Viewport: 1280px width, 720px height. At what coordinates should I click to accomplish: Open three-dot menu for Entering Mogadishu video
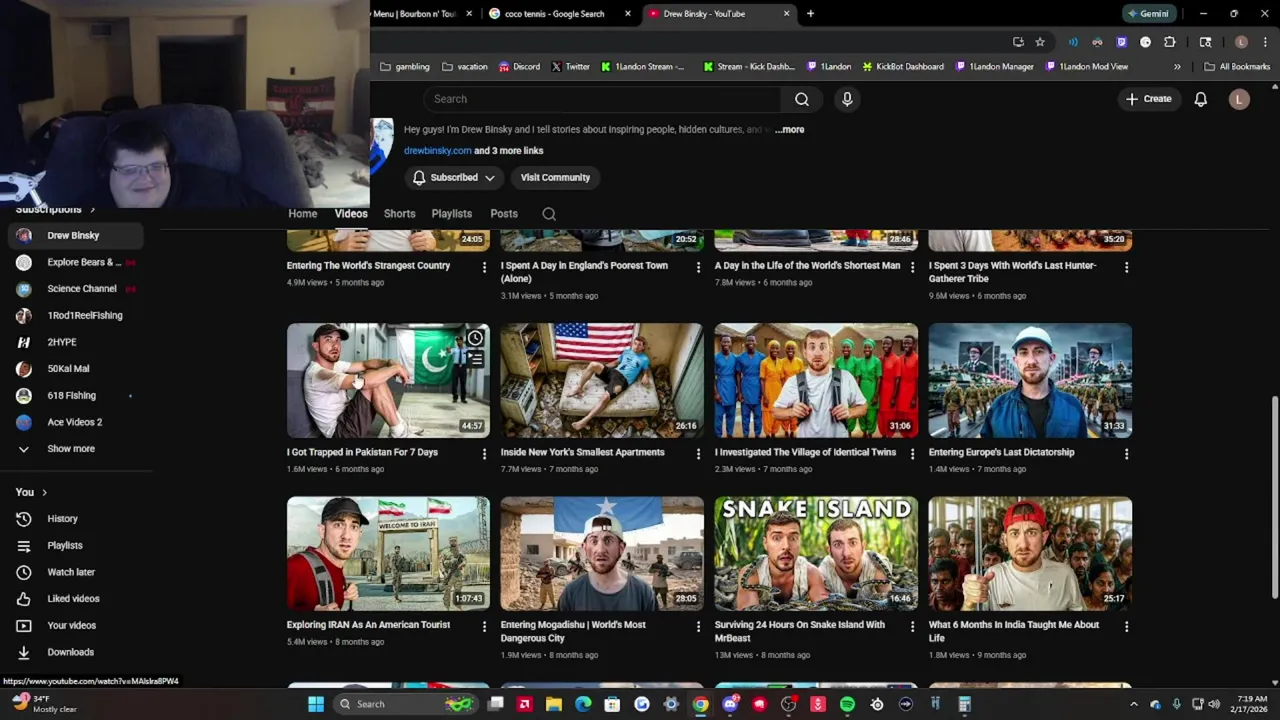coord(698,626)
